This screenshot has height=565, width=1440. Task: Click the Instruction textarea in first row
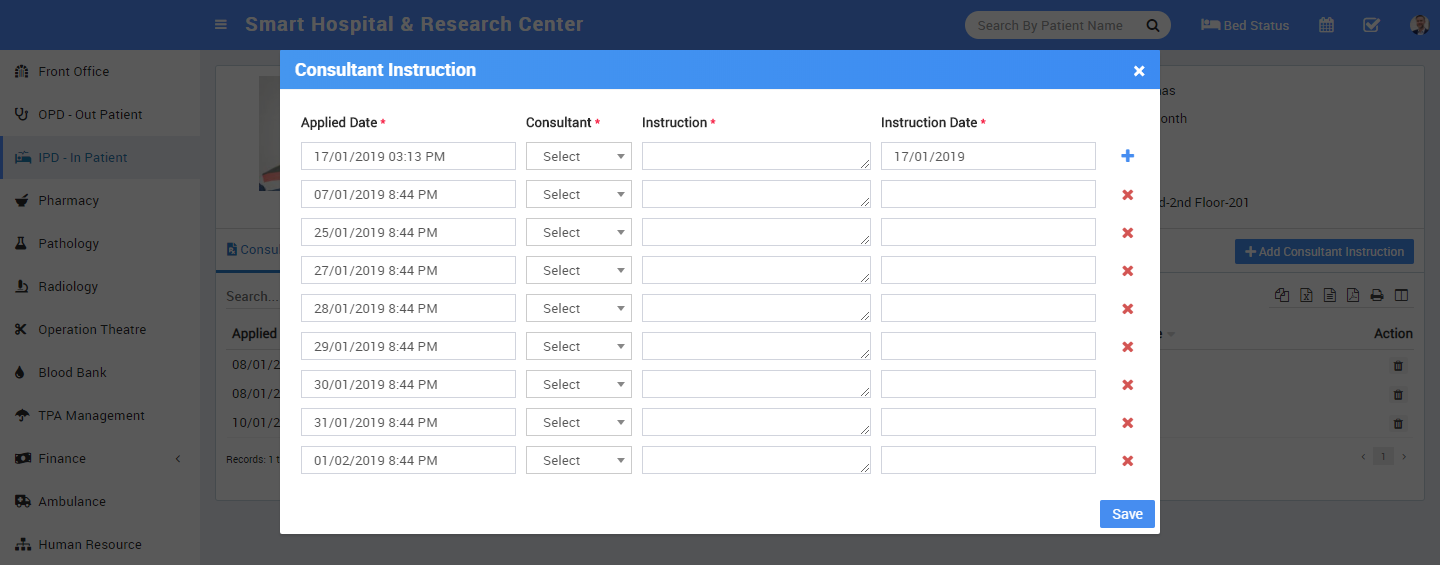pos(755,156)
